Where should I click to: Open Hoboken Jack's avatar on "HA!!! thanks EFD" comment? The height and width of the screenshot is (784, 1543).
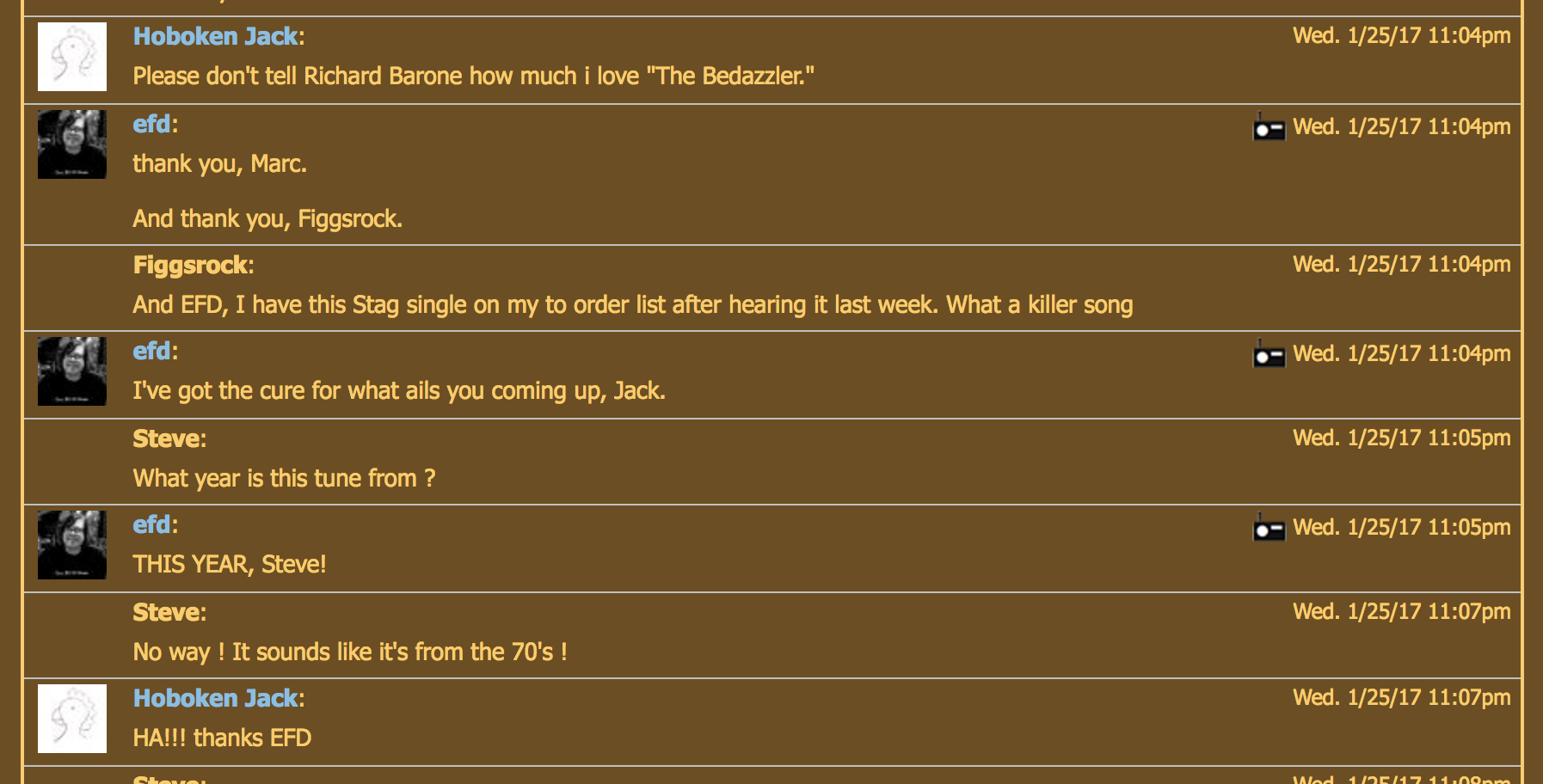click(x=72, y=719)
